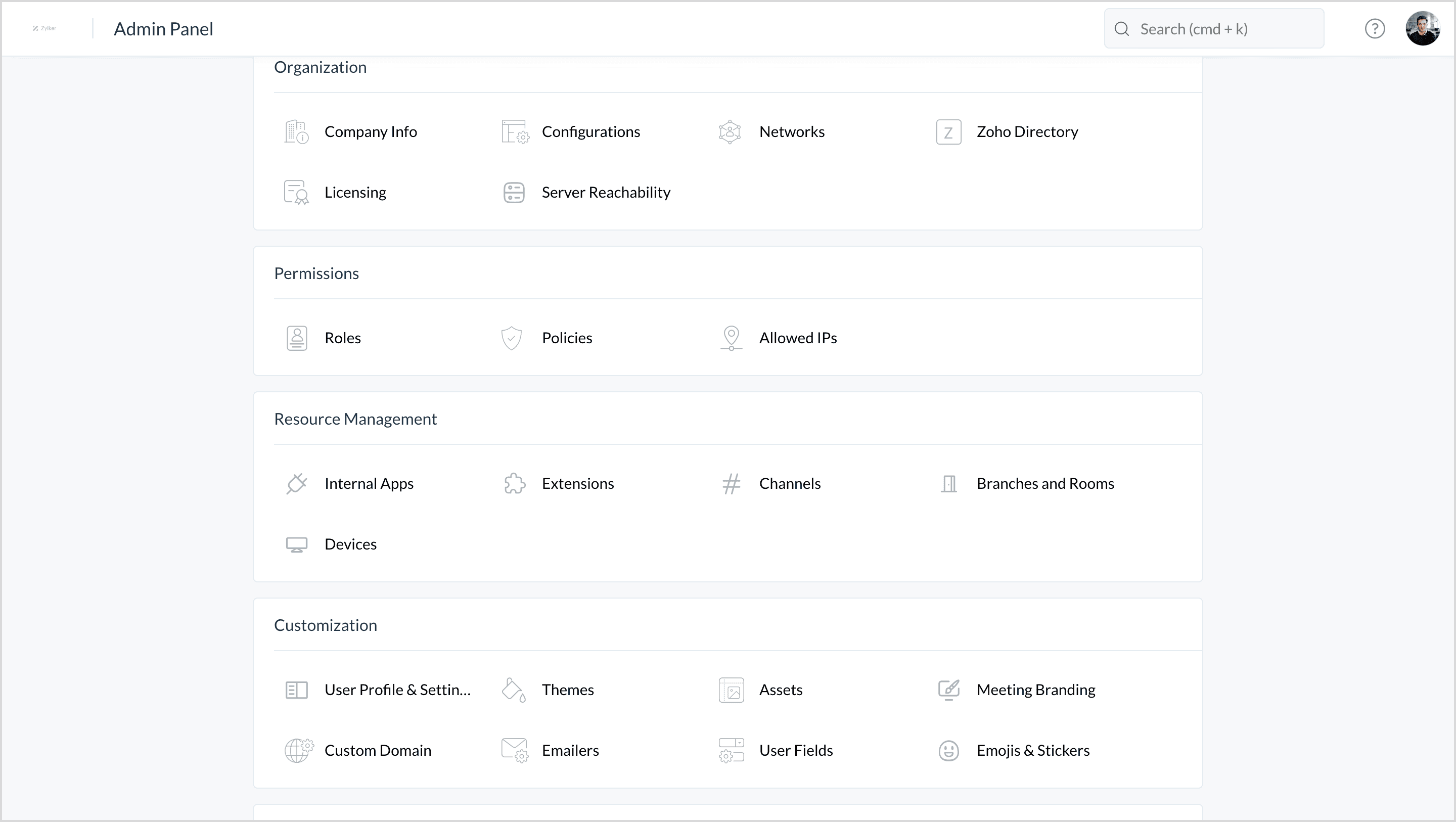Open the Channels hash icon
The image size is (1456, 822).
pos(731,484)
